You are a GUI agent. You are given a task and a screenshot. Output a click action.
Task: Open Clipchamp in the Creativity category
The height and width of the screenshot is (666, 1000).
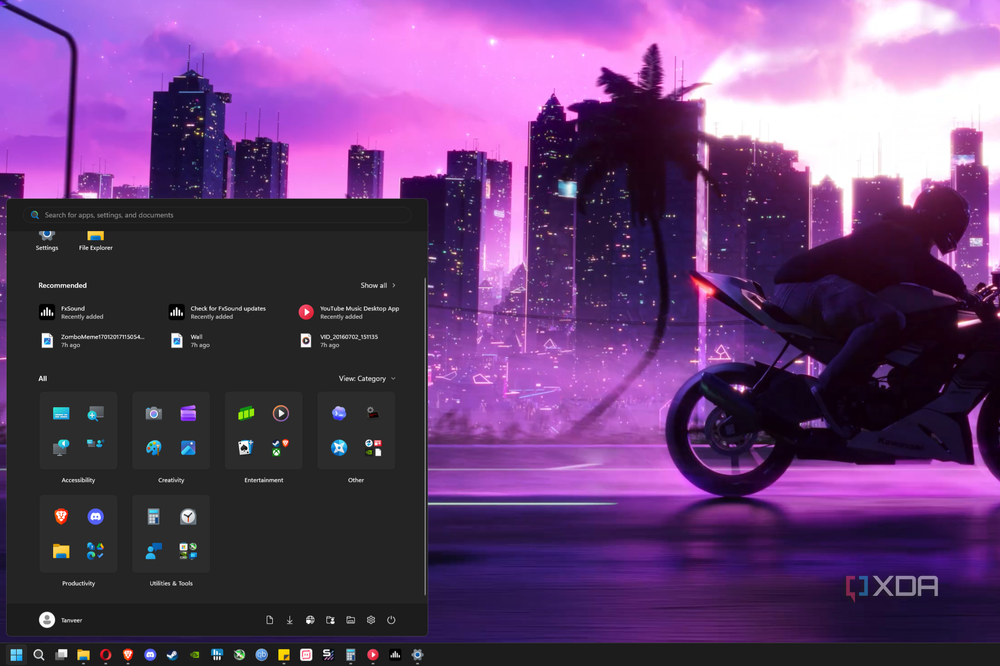(188, 413)
